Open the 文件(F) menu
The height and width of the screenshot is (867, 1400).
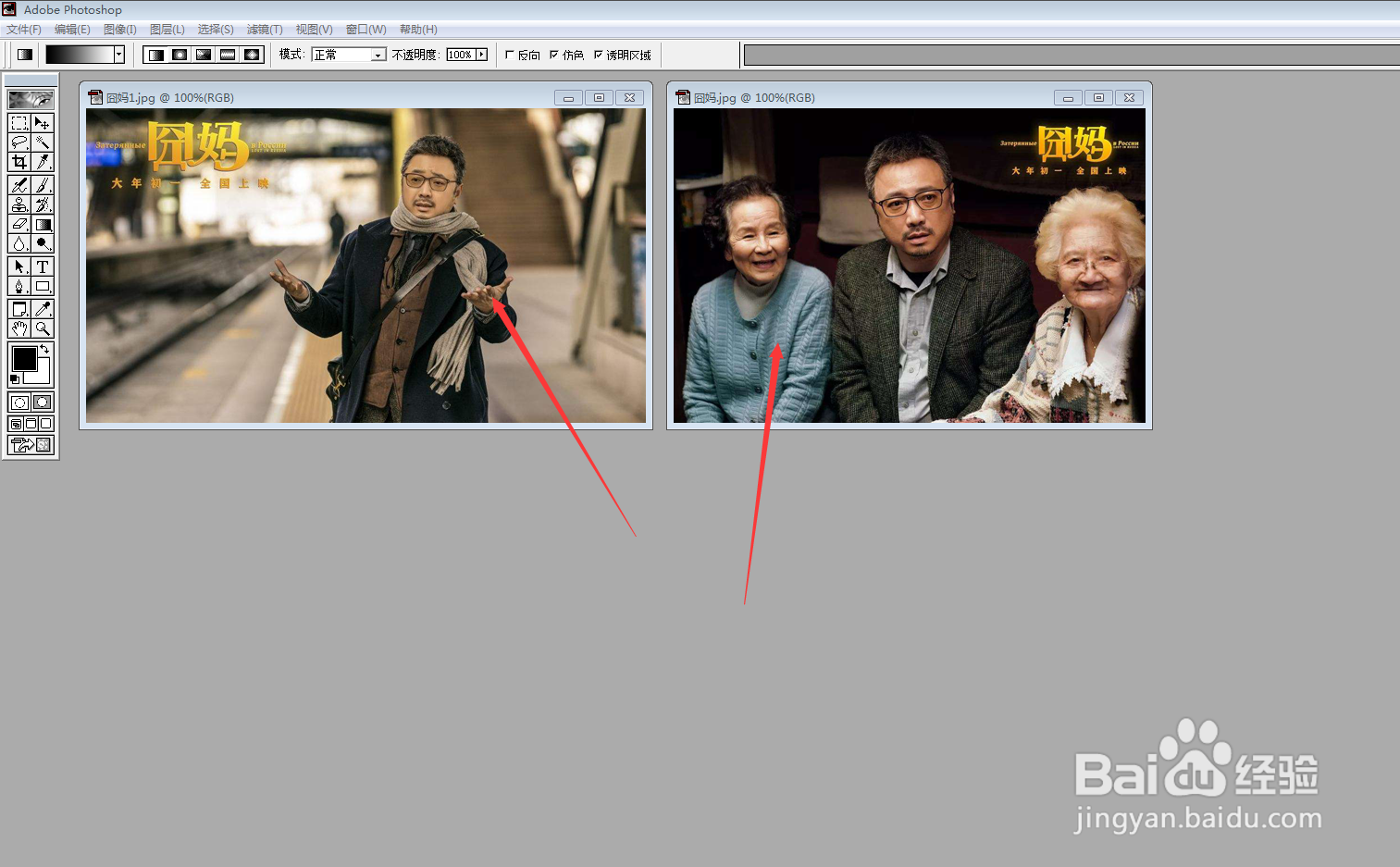(24, 30)
